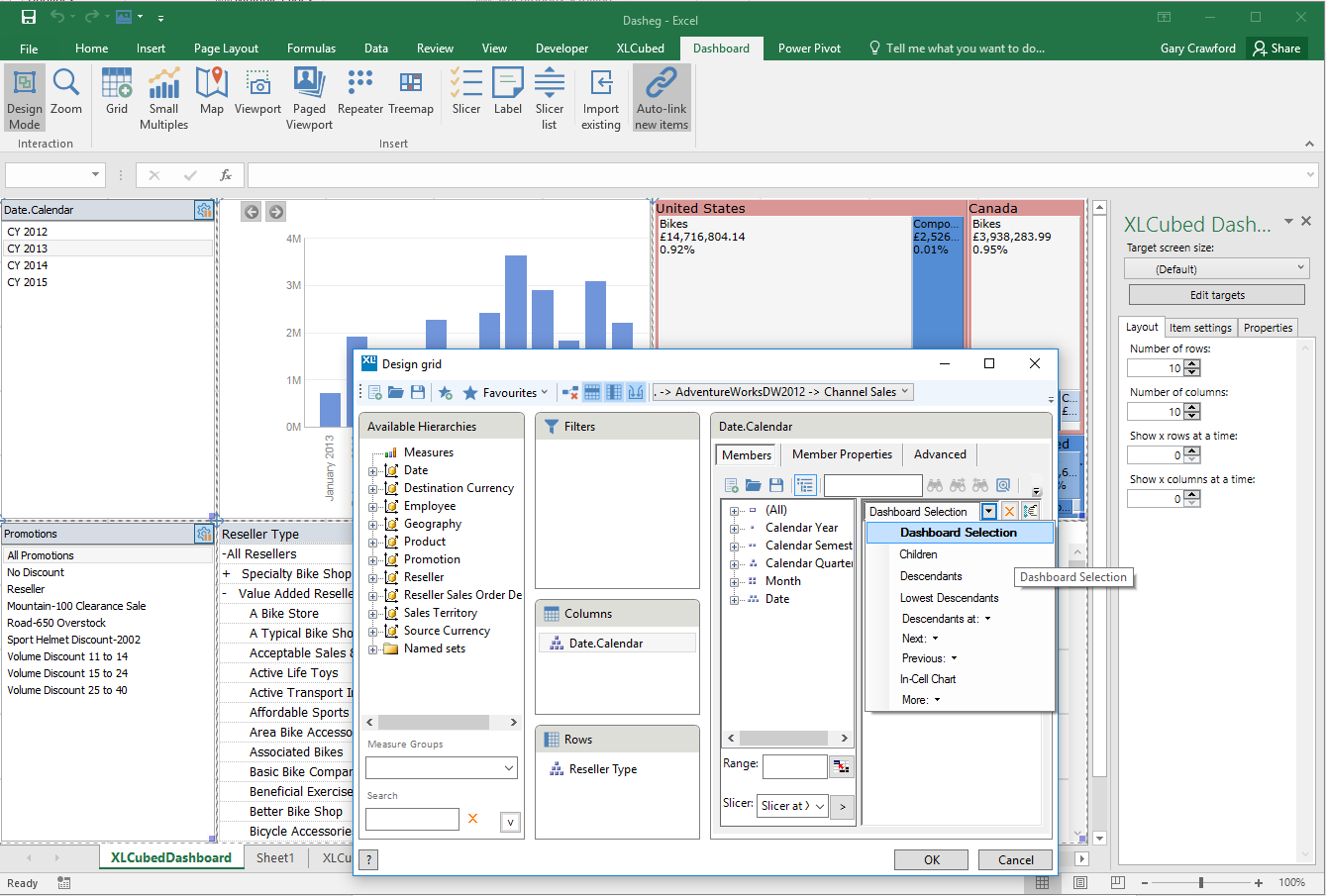Switch to Normal view in status bar
The width and height of the screenshot is (1326, 896).
coord(1043,882)
